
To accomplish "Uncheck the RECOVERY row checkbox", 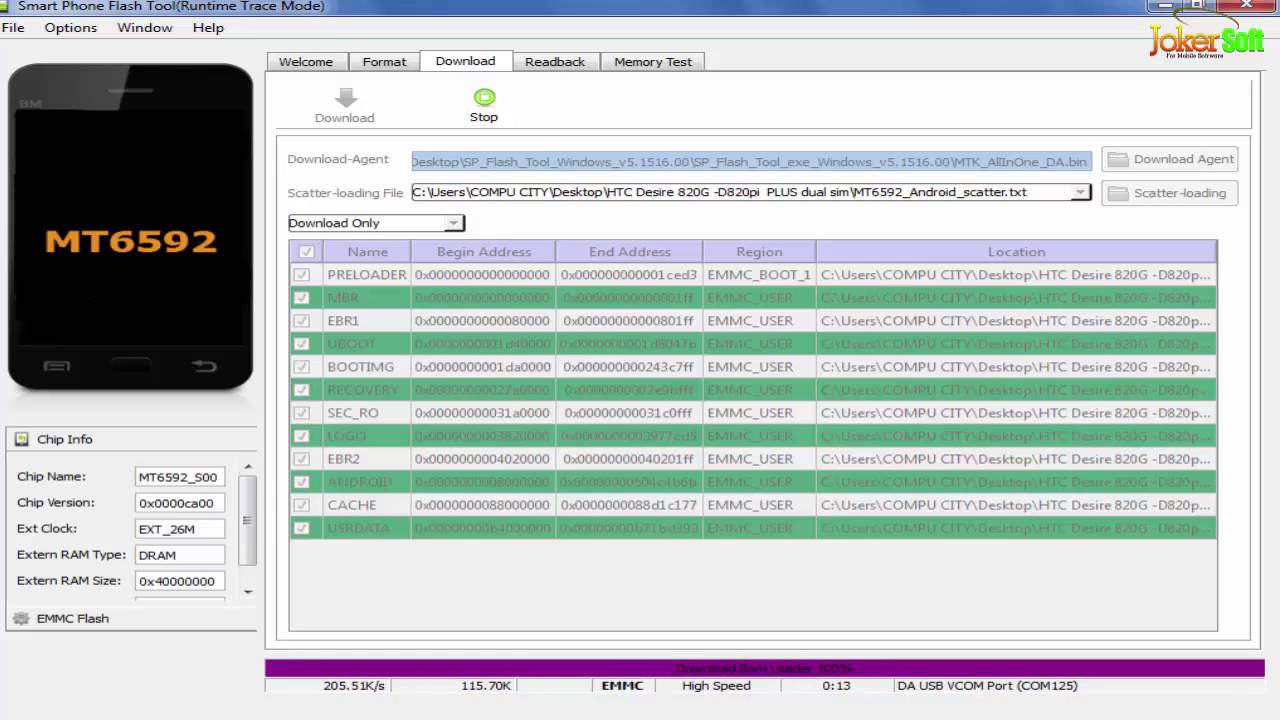I will point(302,390).
